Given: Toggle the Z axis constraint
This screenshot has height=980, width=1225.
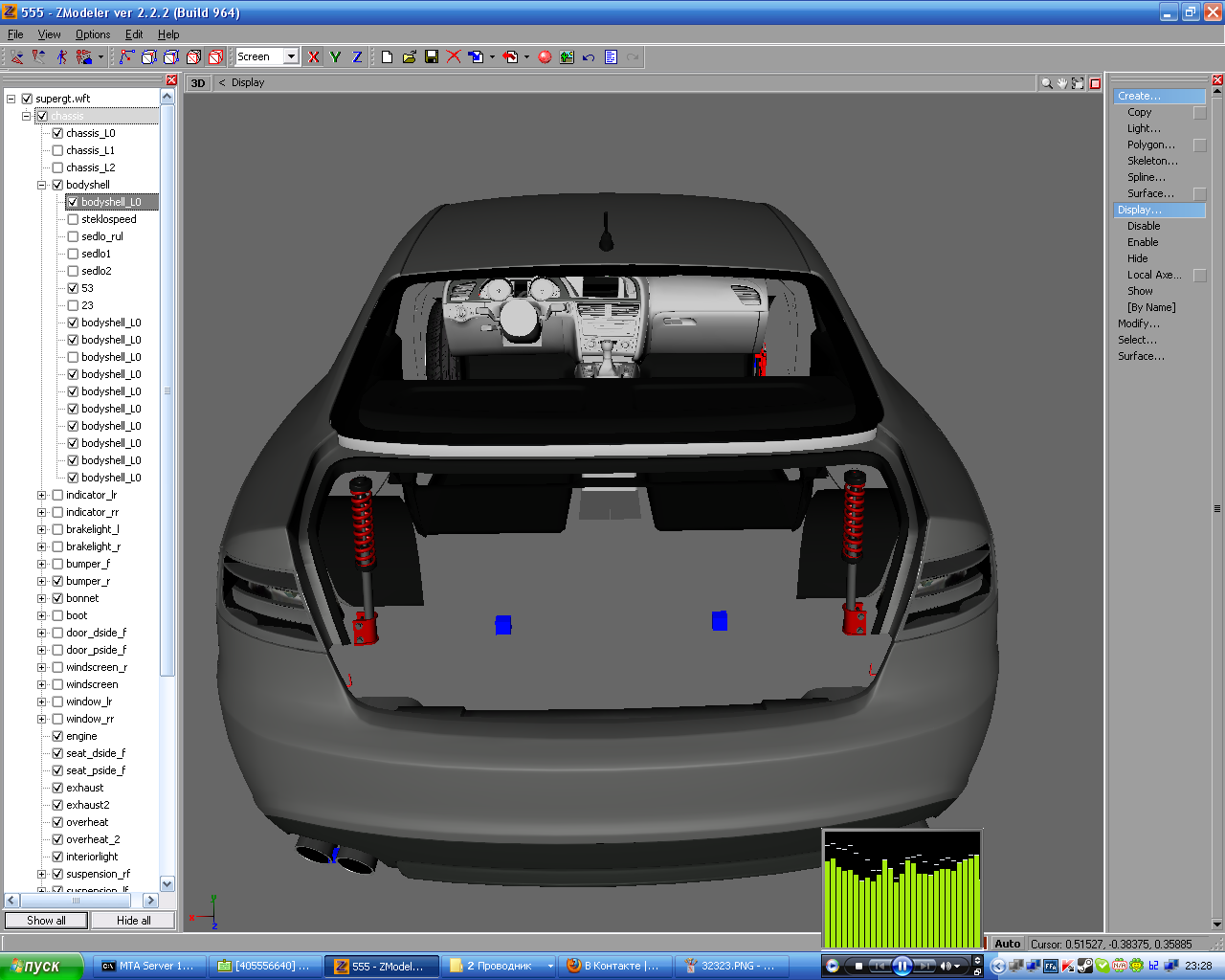Looking at the screenshot, I should coord(357,57).
